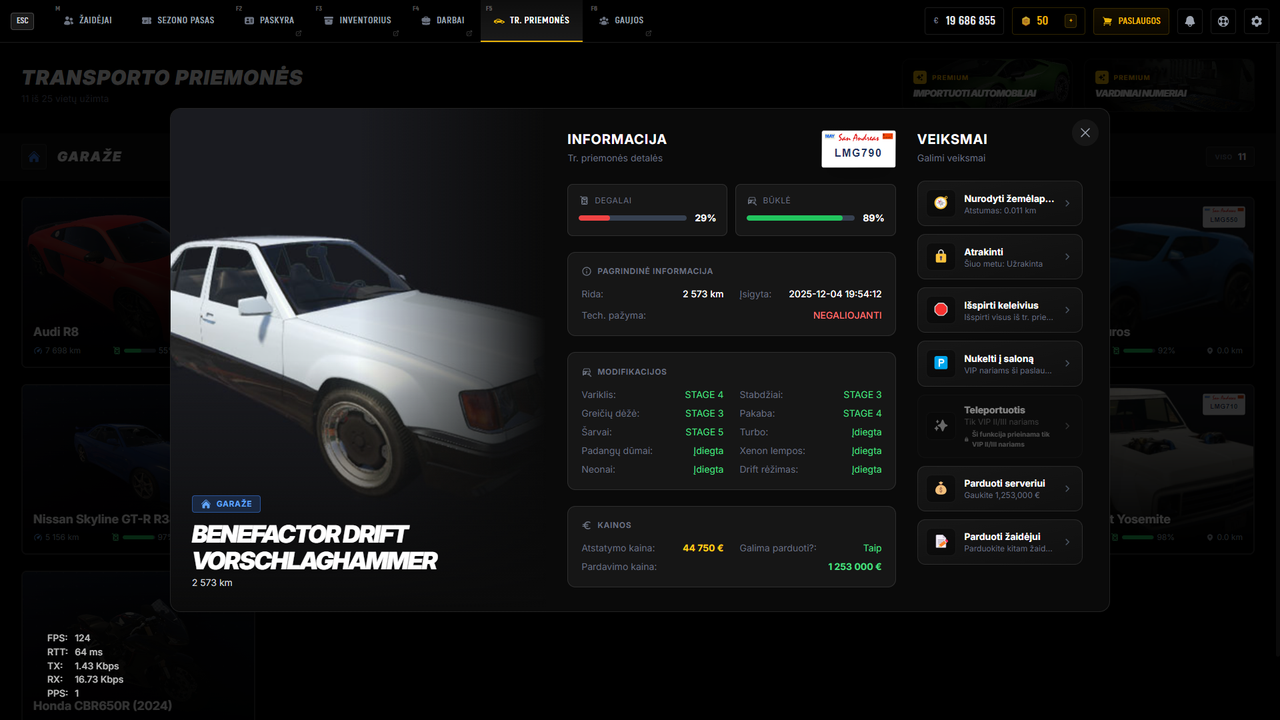Click the compass icon beside Nurodyti žemėlapyje
The image size is (1280, 720).
pyautogui.click(x=940, y=203)
